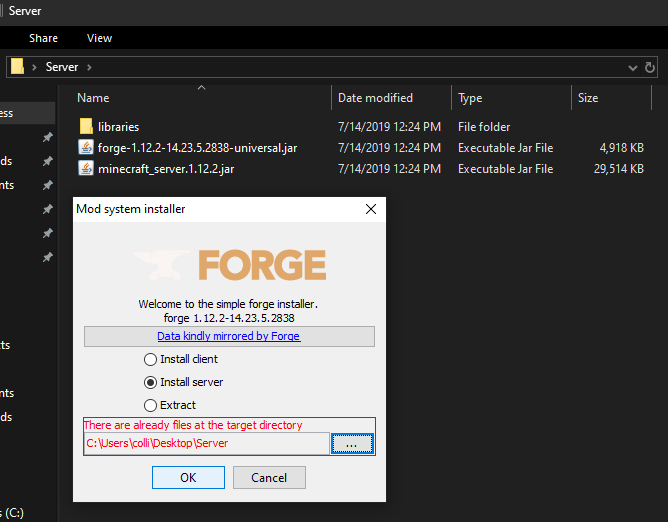Click the folder icon in address bar

click(x=17, y=67)
